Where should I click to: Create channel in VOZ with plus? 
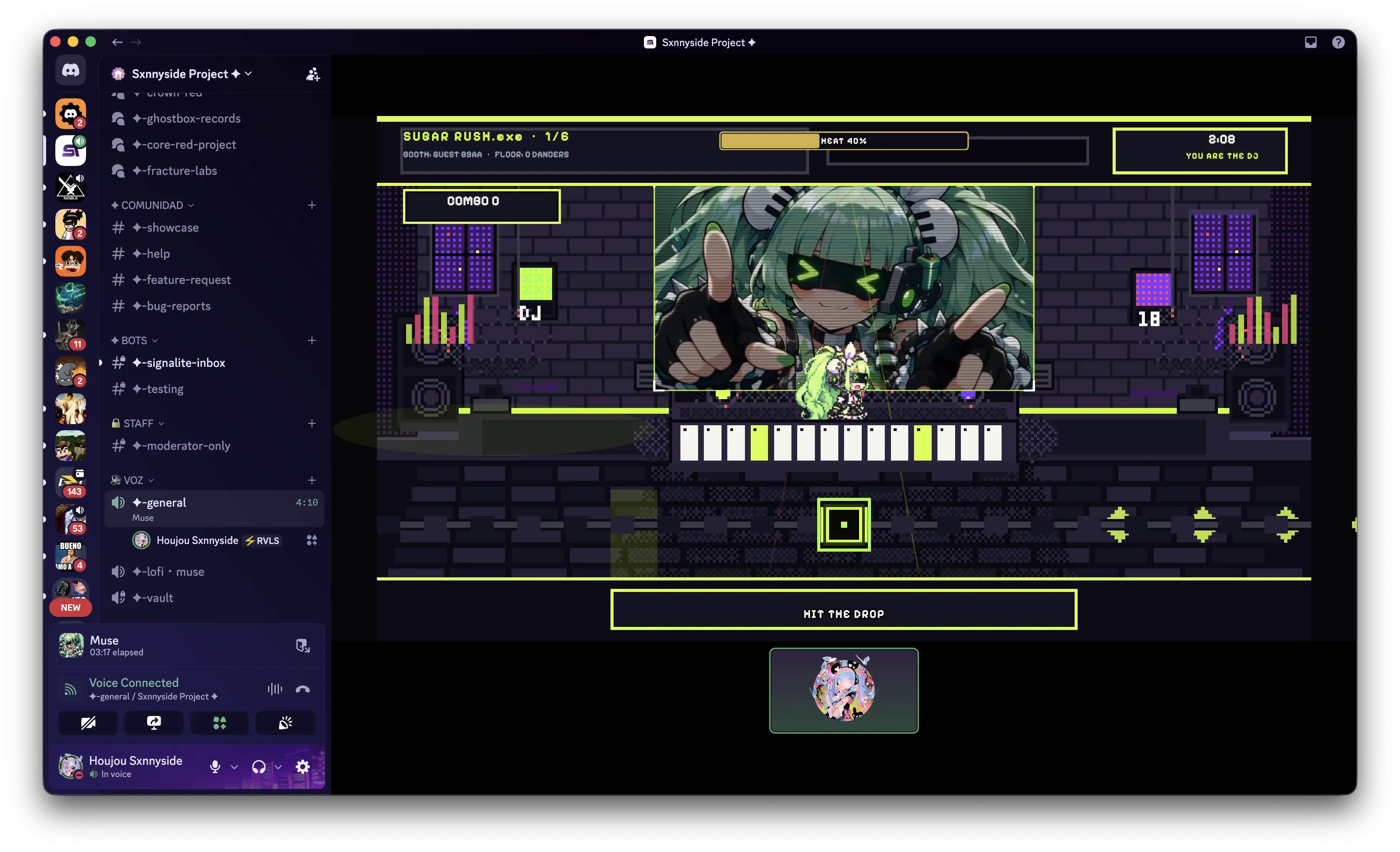click(x=312, y=480)
